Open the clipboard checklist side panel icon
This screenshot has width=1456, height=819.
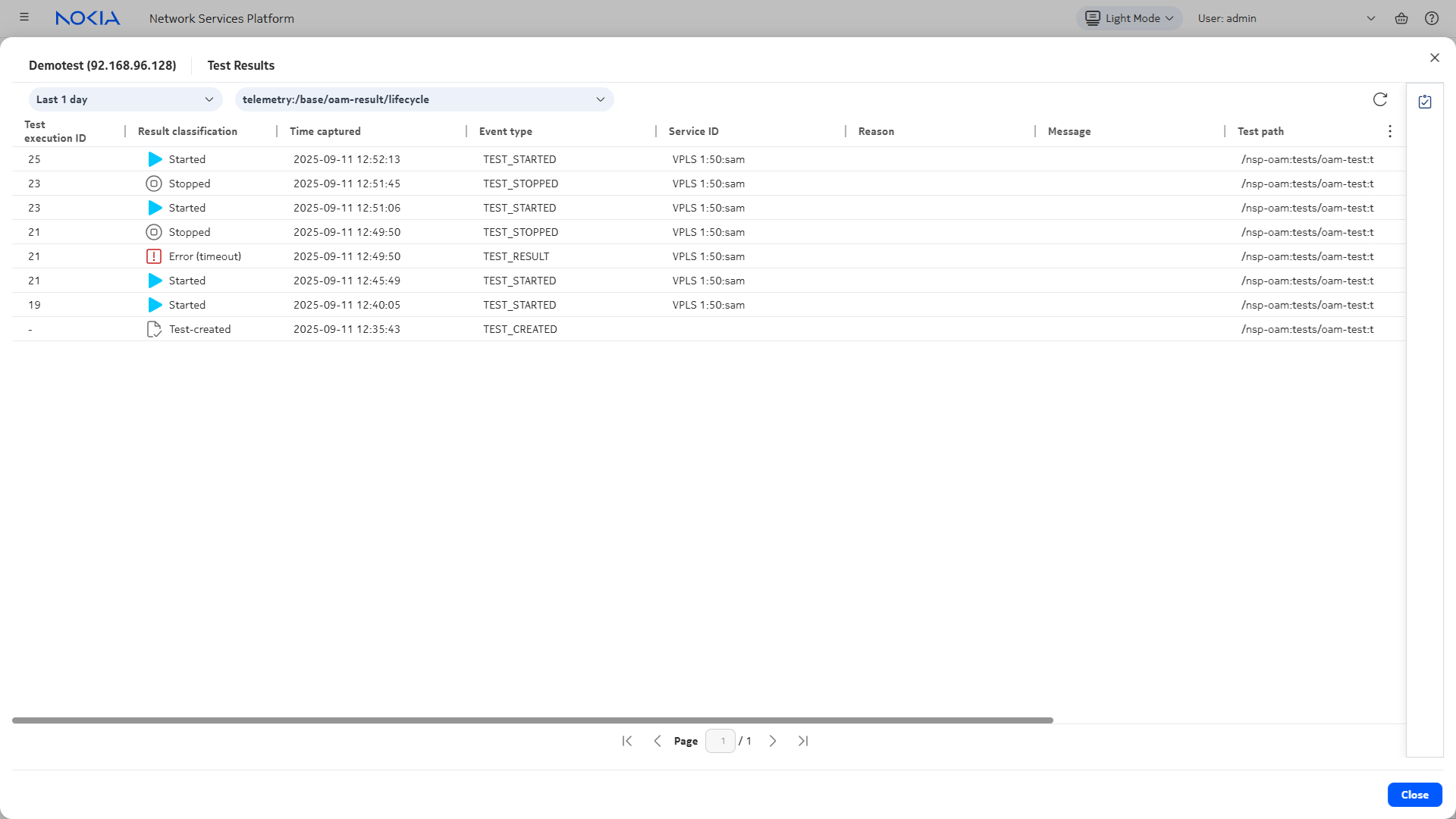(1425, 102)
